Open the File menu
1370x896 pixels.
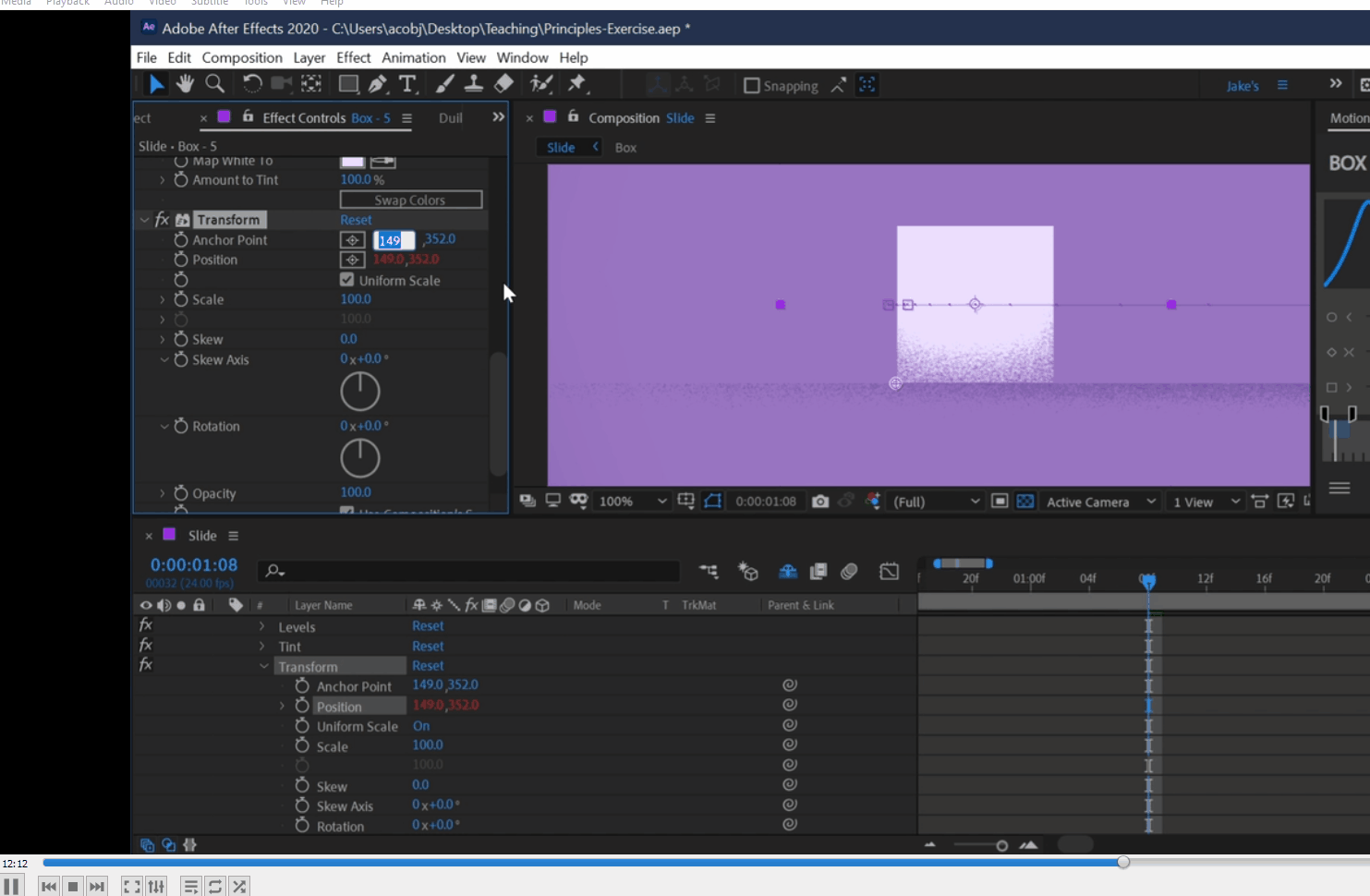click(147, 57)
